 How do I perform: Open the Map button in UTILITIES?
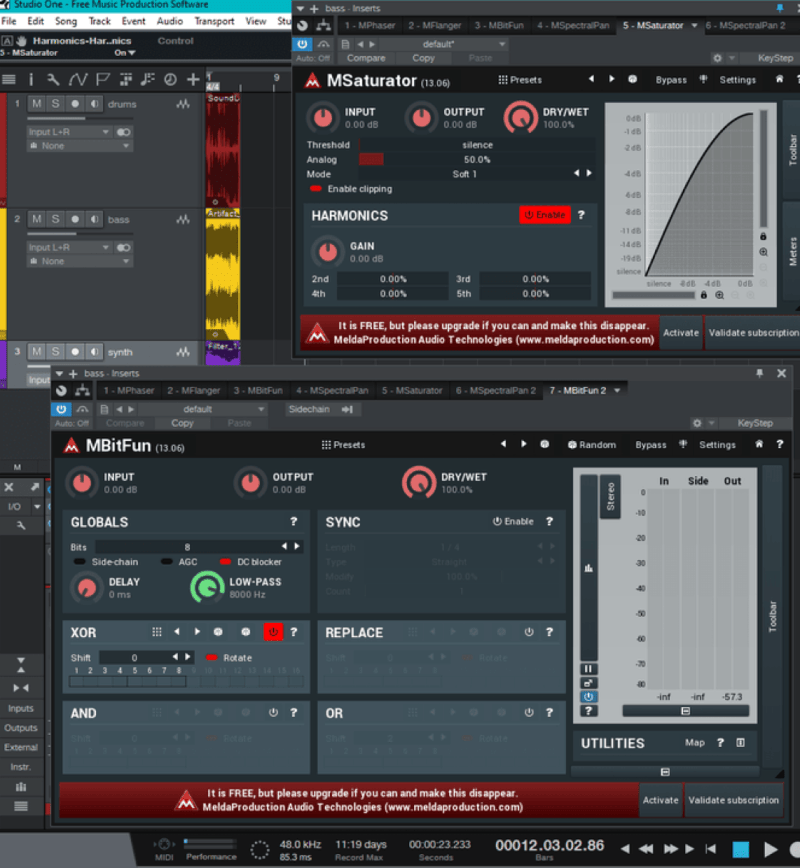pos(695,743)
